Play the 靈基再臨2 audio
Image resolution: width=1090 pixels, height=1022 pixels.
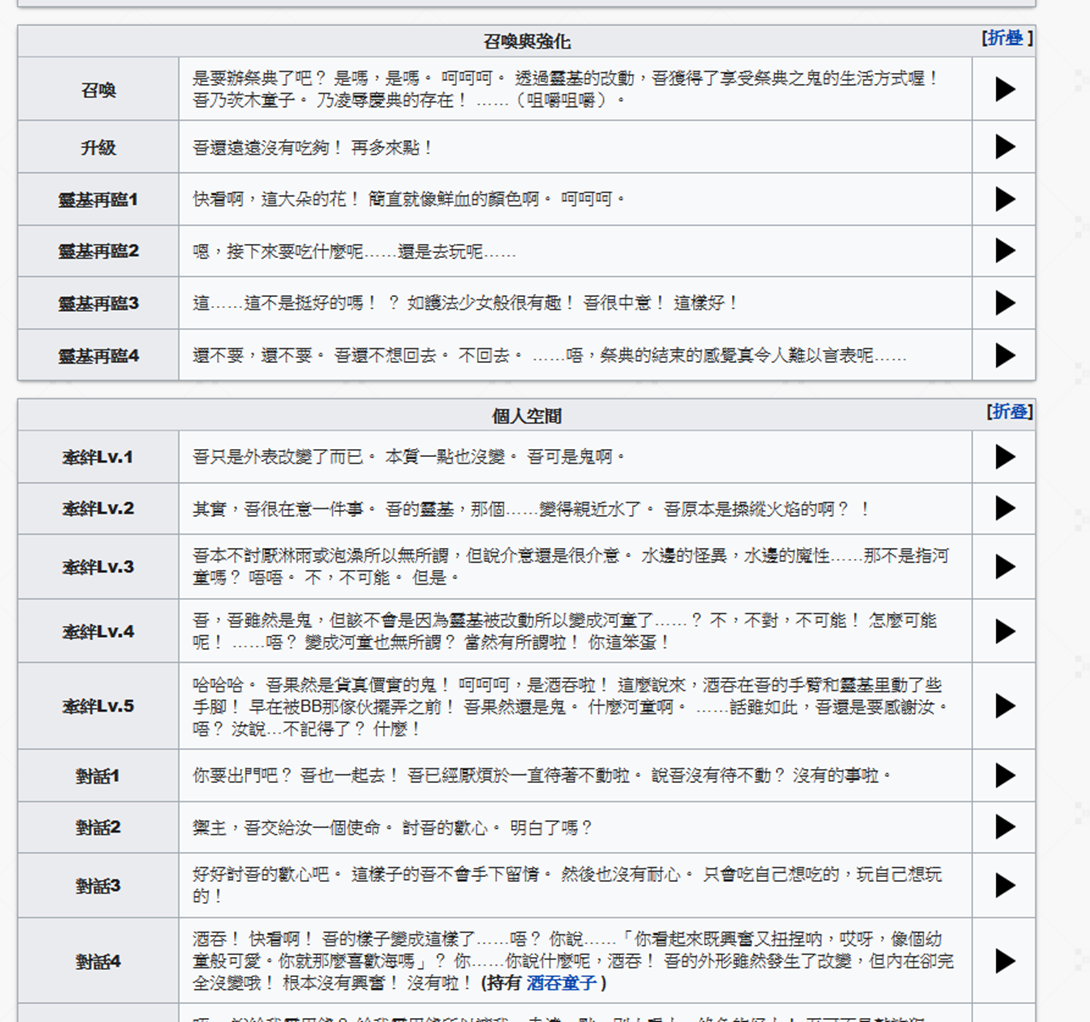pos(1003,250)
